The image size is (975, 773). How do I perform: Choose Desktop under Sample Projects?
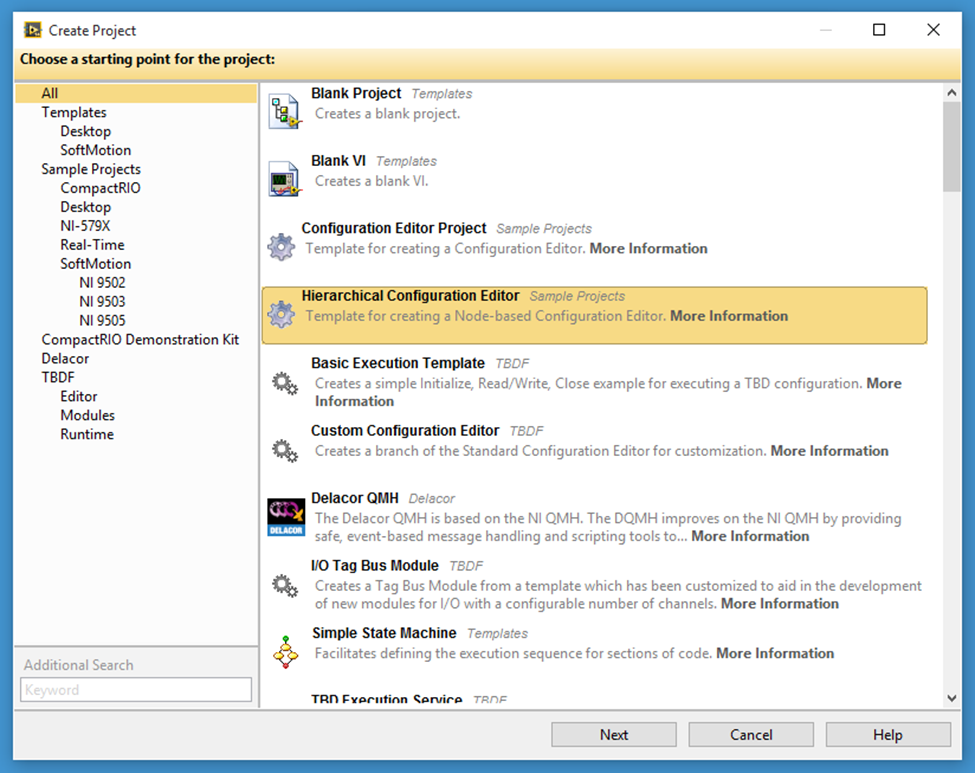point(85,207)
